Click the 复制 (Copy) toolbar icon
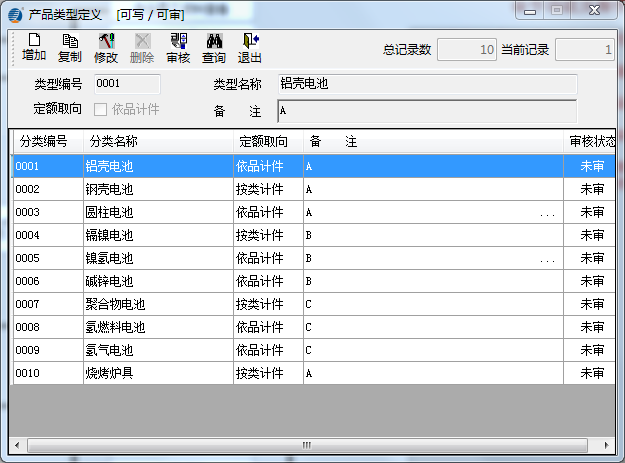 [70, 47]
